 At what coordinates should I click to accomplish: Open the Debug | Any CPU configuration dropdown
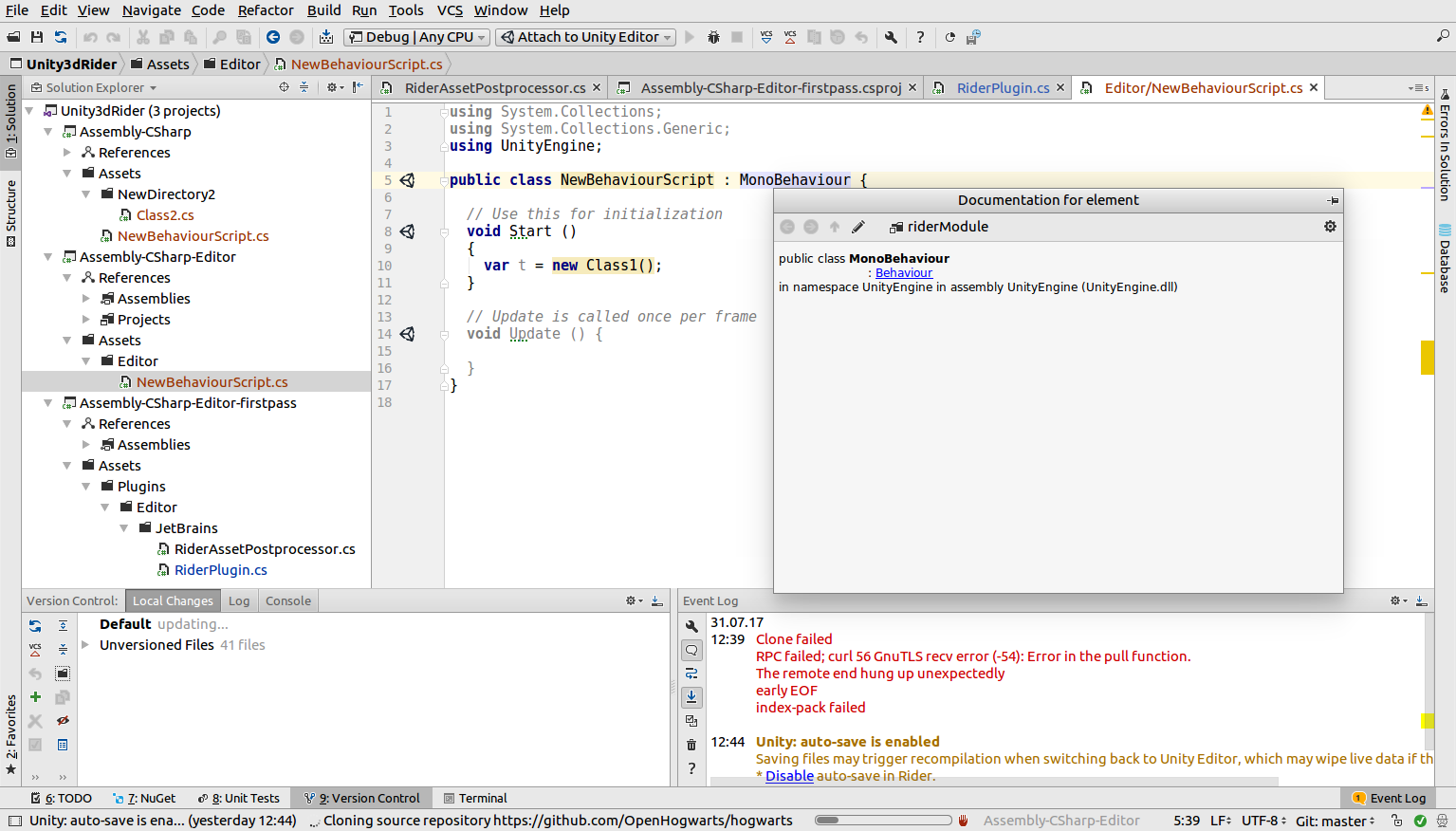pyautogui.click(x=417, y=37)
